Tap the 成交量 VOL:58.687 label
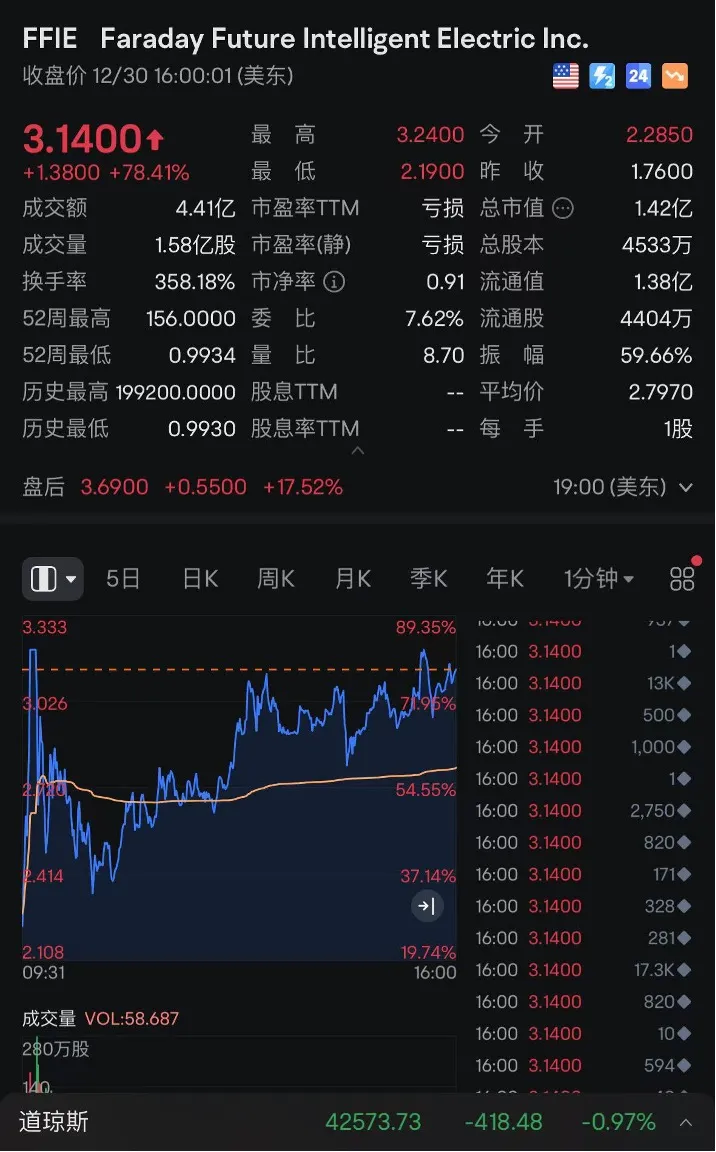The height and width of the screenshot is (1152, 716). [101, 1019]
